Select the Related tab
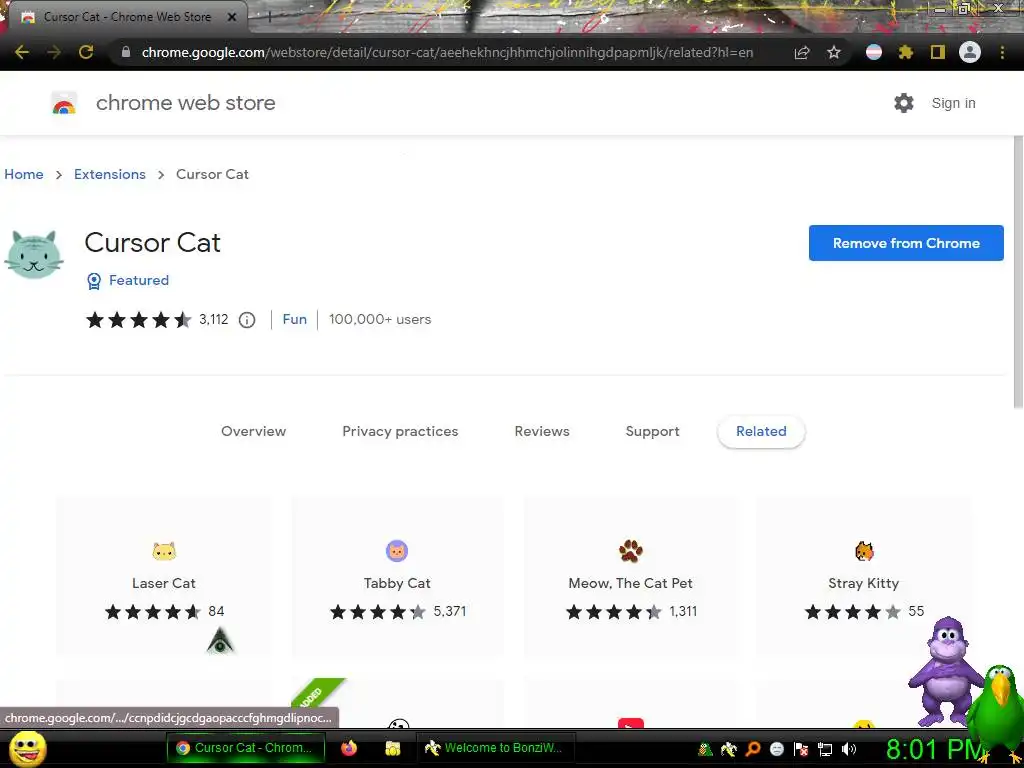The height and width of the screenshot is (768, 1024). click(x=761, y=431)
